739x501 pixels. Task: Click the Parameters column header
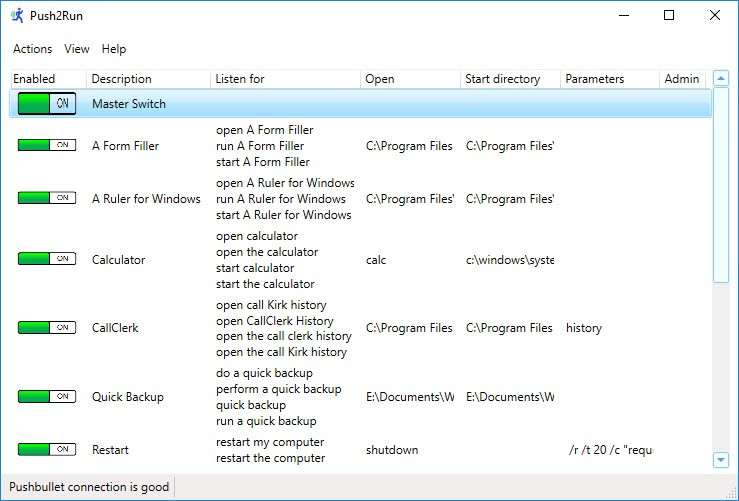(x=610, y=79)
